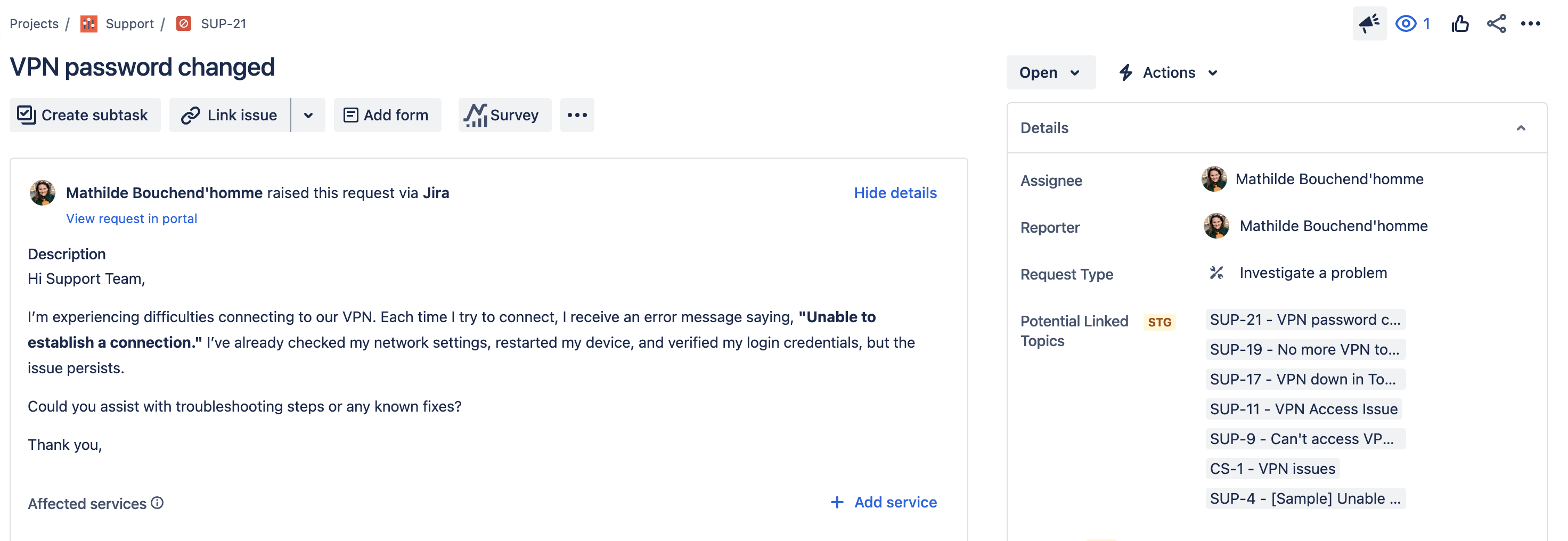Image resolution: width=1568 pixels, height=541 pixels.
Task: Click the share icon
Action: tap(1496, 24)
